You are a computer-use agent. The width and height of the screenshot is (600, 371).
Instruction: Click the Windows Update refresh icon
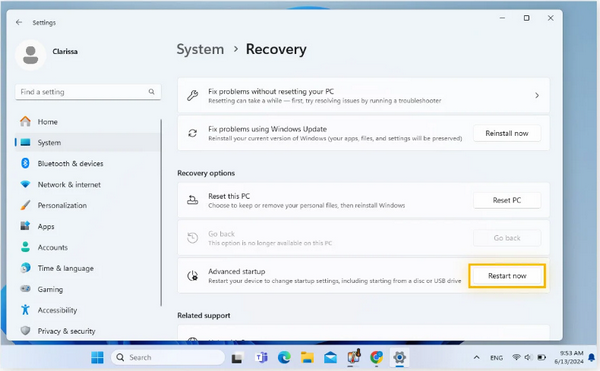[x=192, y=133]
